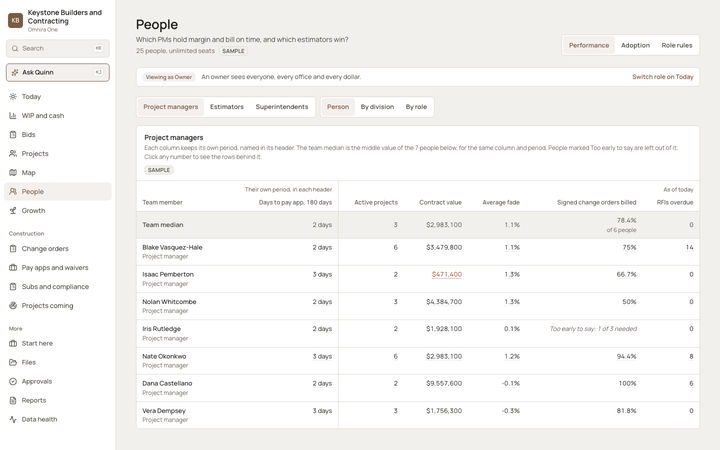Click the folder icon beside Files
720x450 pixels.
(x=13, y=362)
